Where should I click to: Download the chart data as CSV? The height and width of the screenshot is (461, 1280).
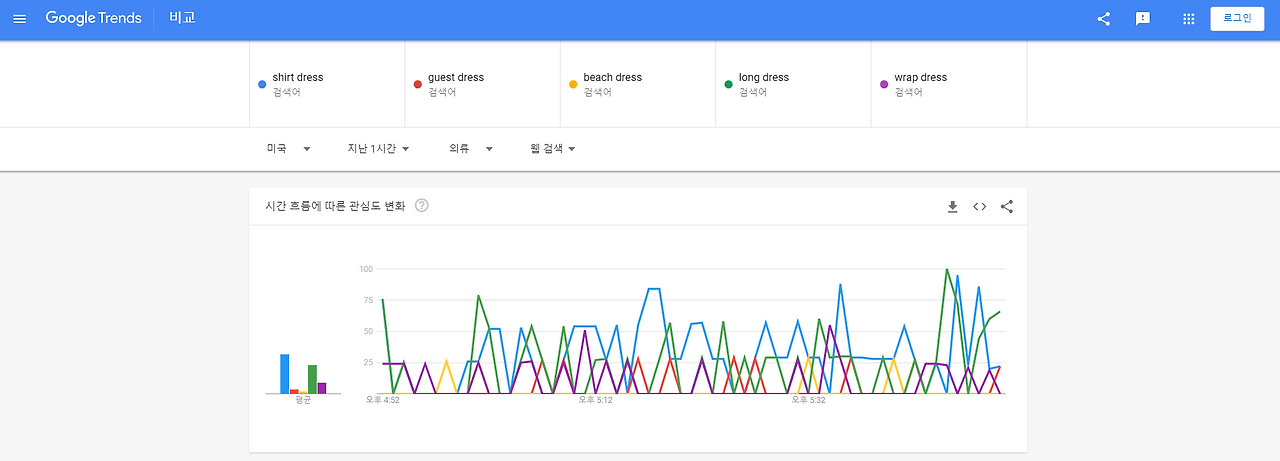[x=953, y=207]
